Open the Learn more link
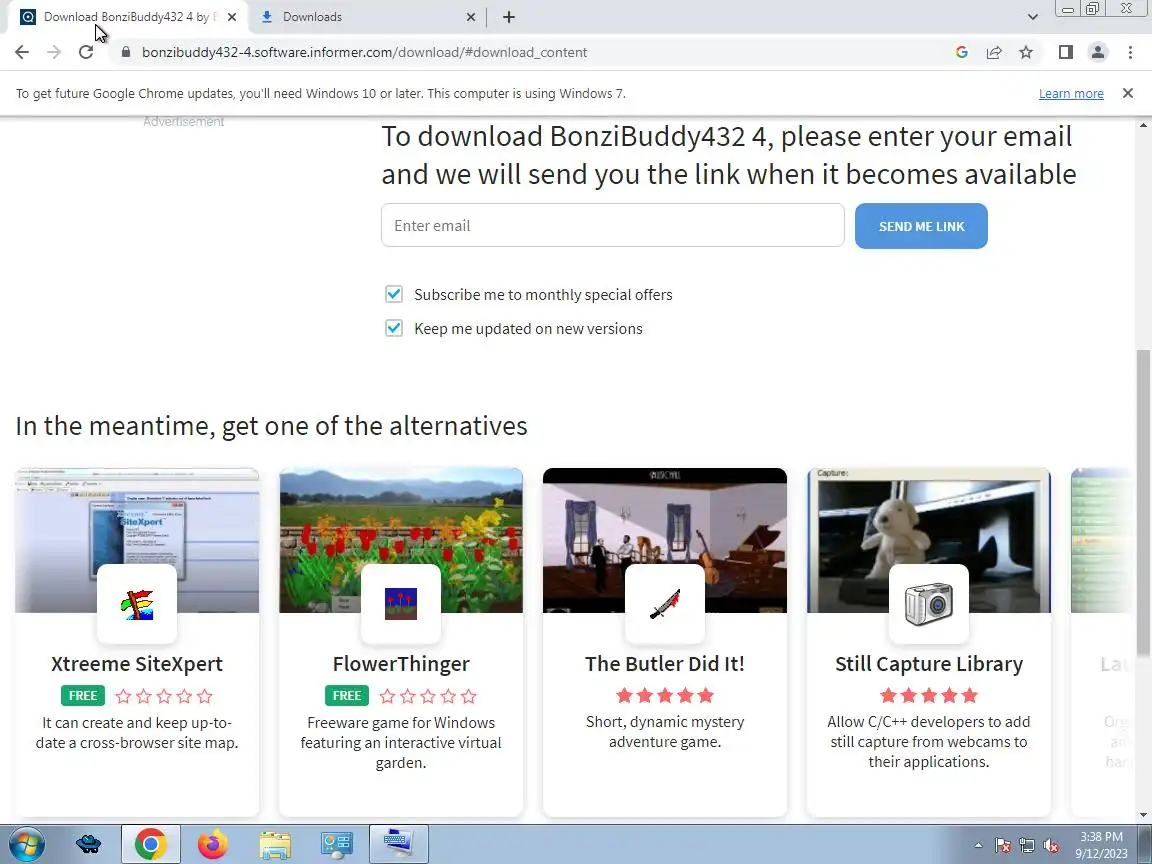 pyautogui.click(x=1071, y=93)
